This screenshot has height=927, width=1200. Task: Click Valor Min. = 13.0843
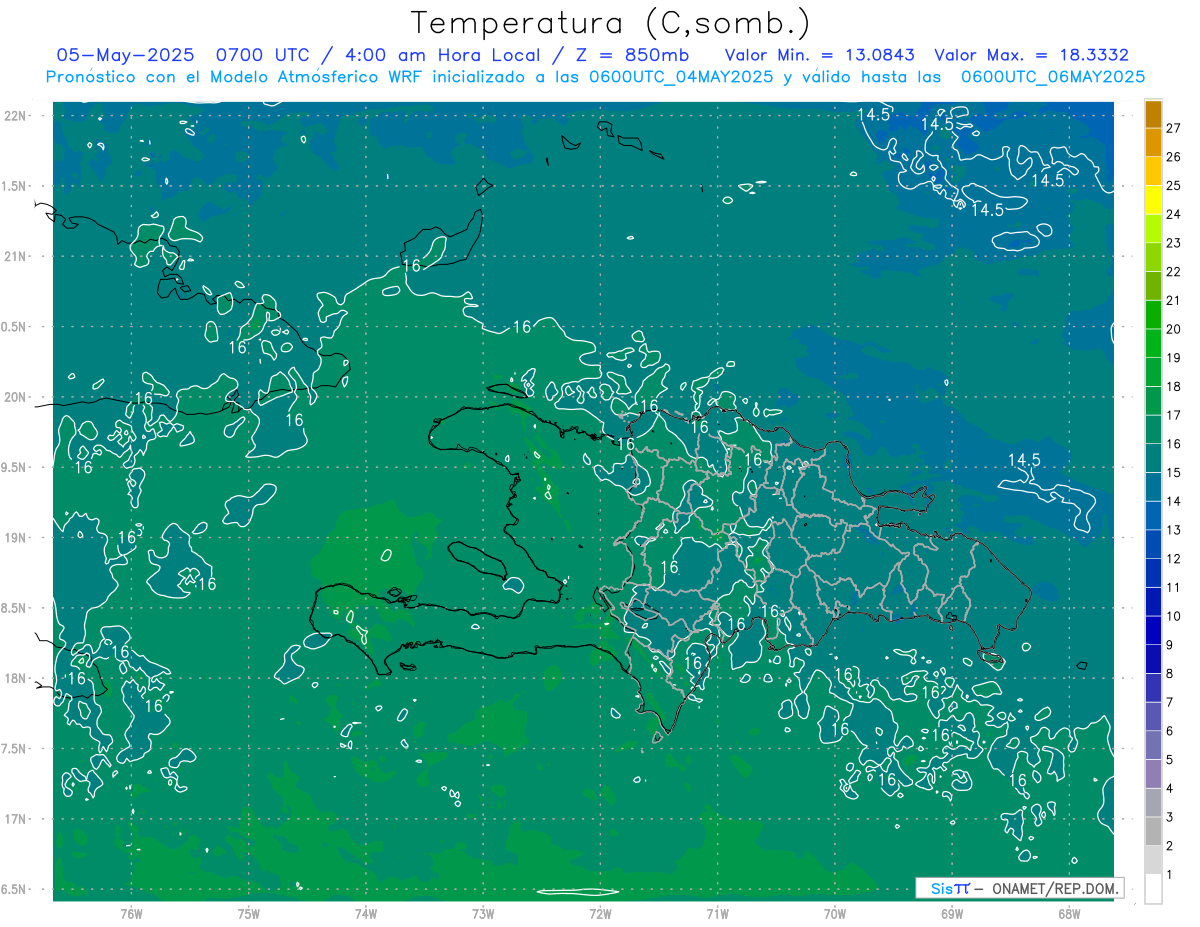pos(819,55)
